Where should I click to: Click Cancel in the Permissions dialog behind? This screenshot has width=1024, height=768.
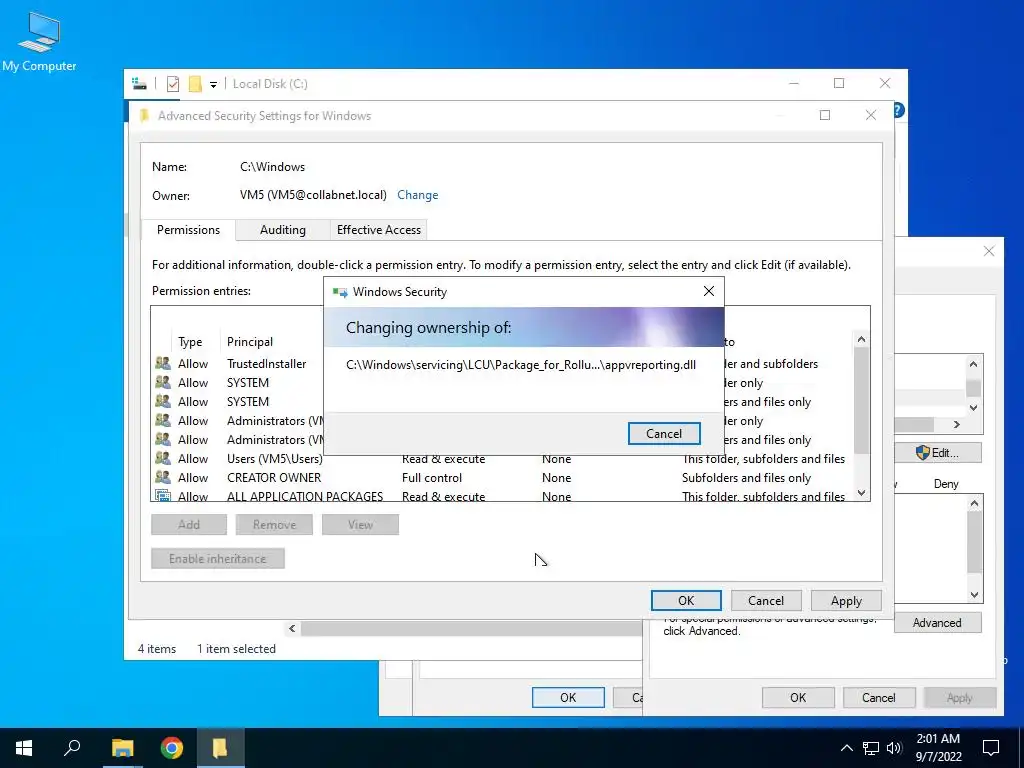(878, 697)
